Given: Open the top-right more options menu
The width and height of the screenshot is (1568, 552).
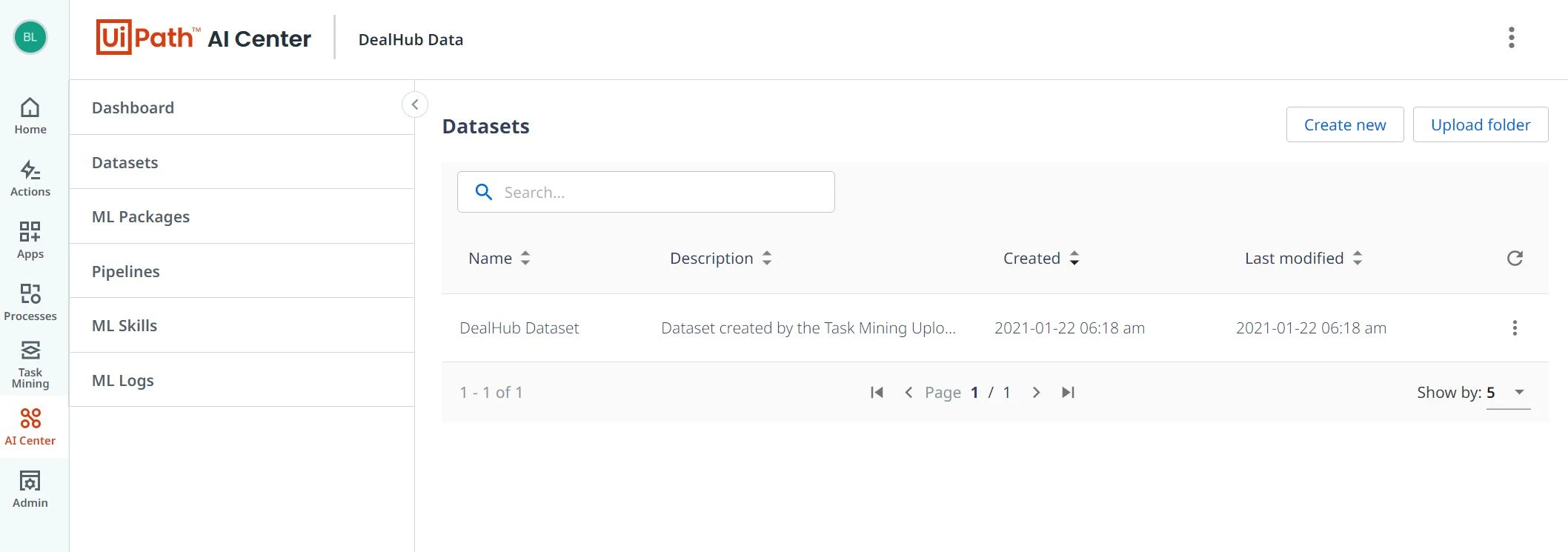Looking at the screenshot, I should coord(1512,38).
